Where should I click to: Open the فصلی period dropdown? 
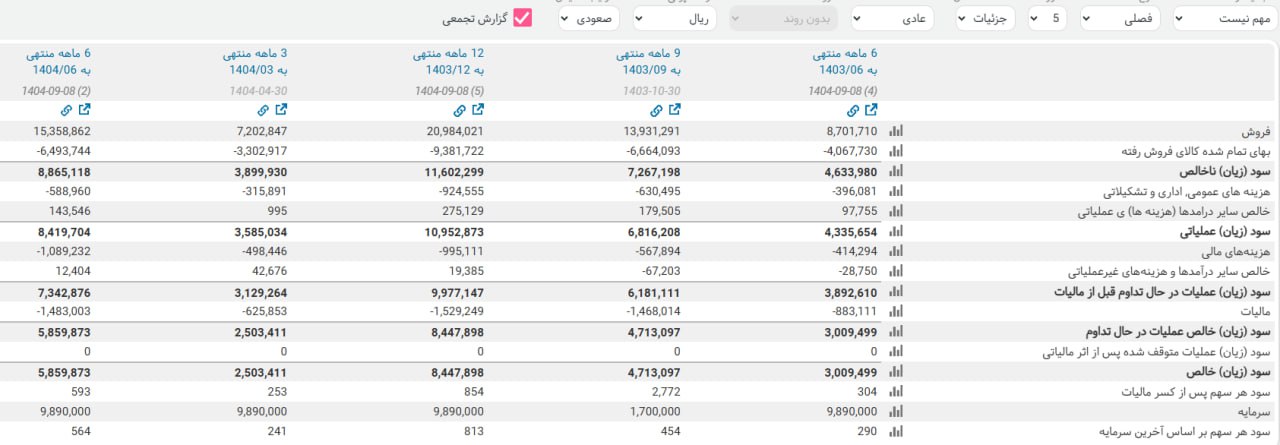pyautogui.click(x=1120, y=18)
